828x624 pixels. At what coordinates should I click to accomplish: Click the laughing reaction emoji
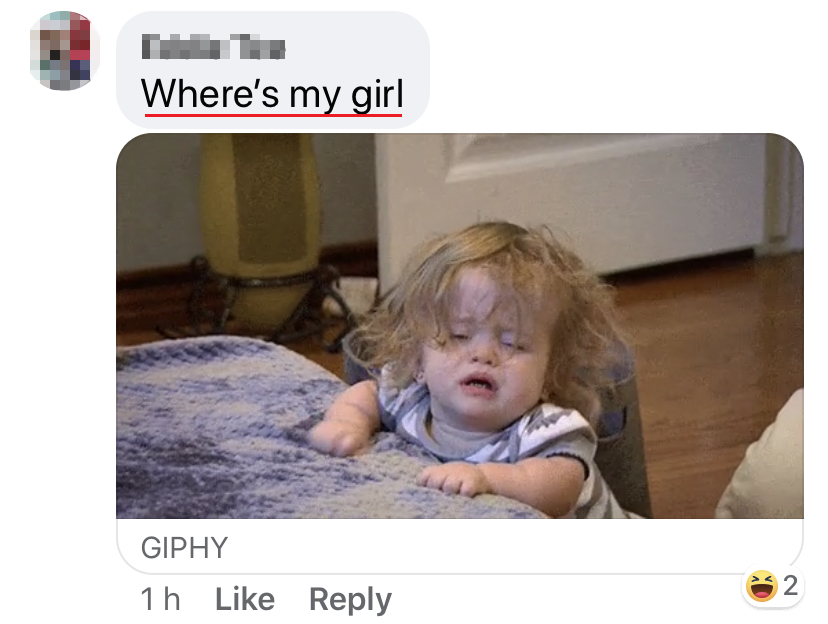pos(761,586)
